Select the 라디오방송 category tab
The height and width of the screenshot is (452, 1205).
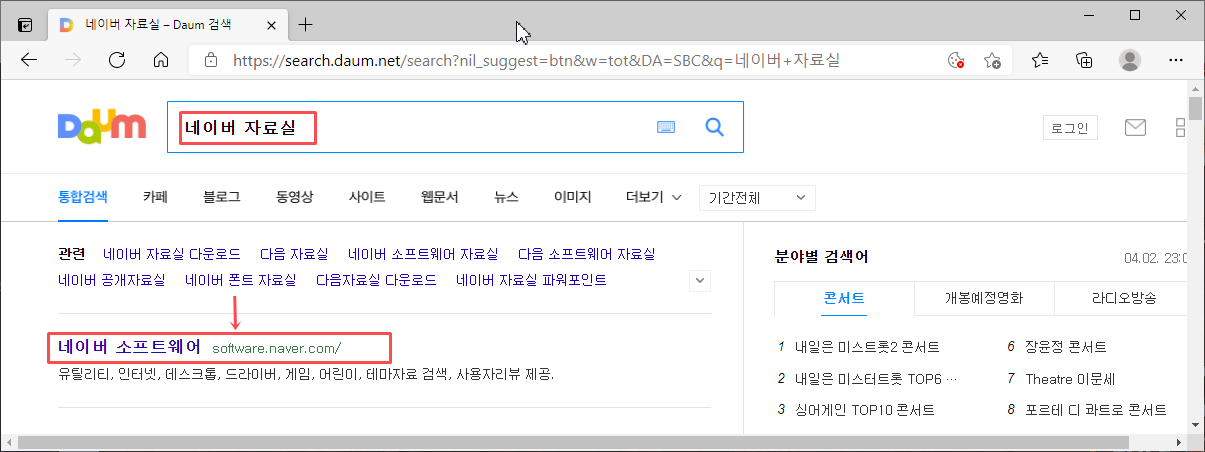point(1124,298)
